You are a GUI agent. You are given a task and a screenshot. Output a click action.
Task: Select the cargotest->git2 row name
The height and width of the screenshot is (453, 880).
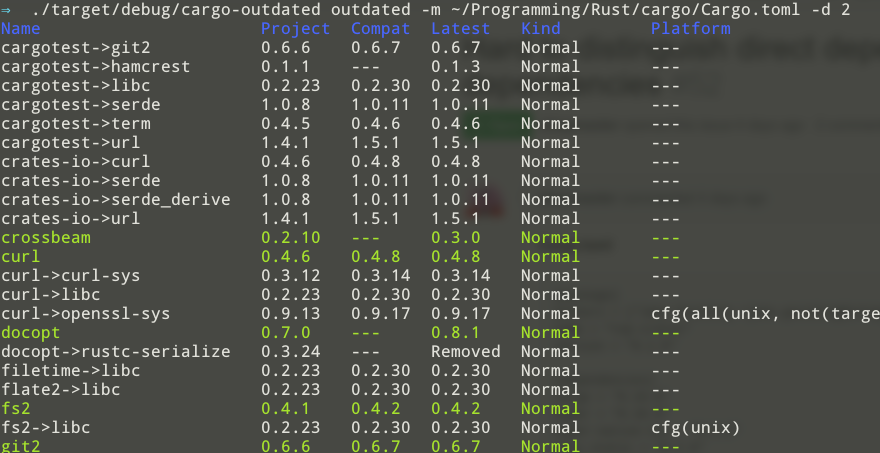(76, 48)
